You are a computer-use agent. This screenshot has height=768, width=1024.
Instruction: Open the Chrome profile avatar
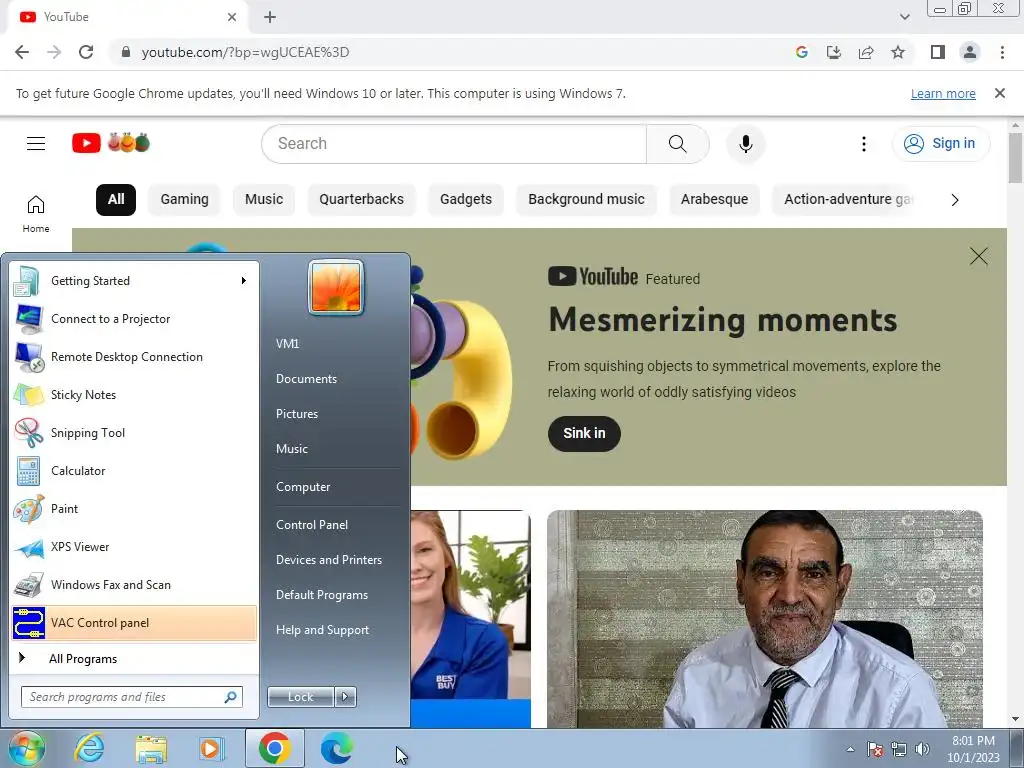pos(970,52)
